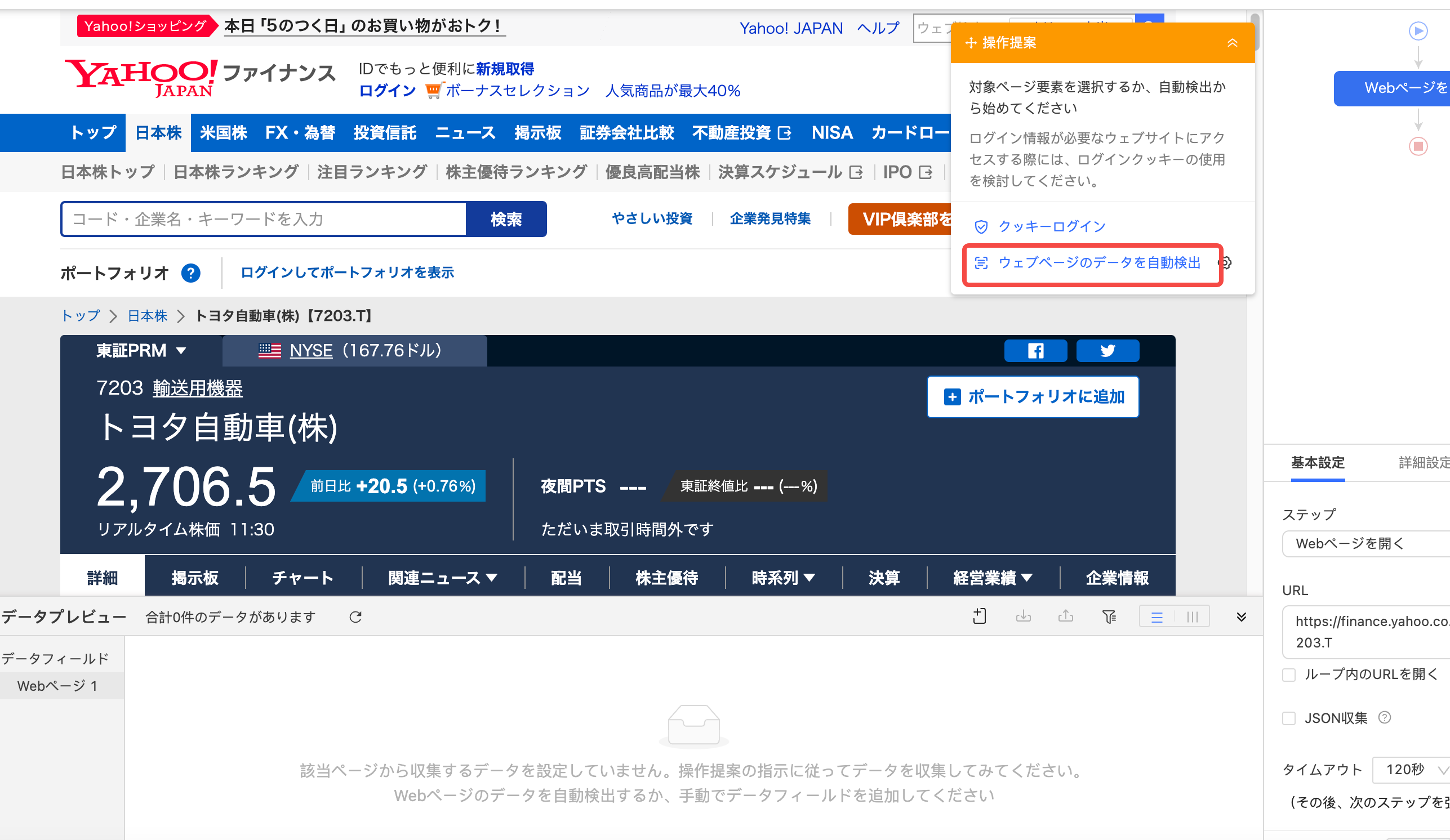Screen dimensions: 1450x840
Task: Add a new data field in preview toolbar
Action: pos(979,616)
